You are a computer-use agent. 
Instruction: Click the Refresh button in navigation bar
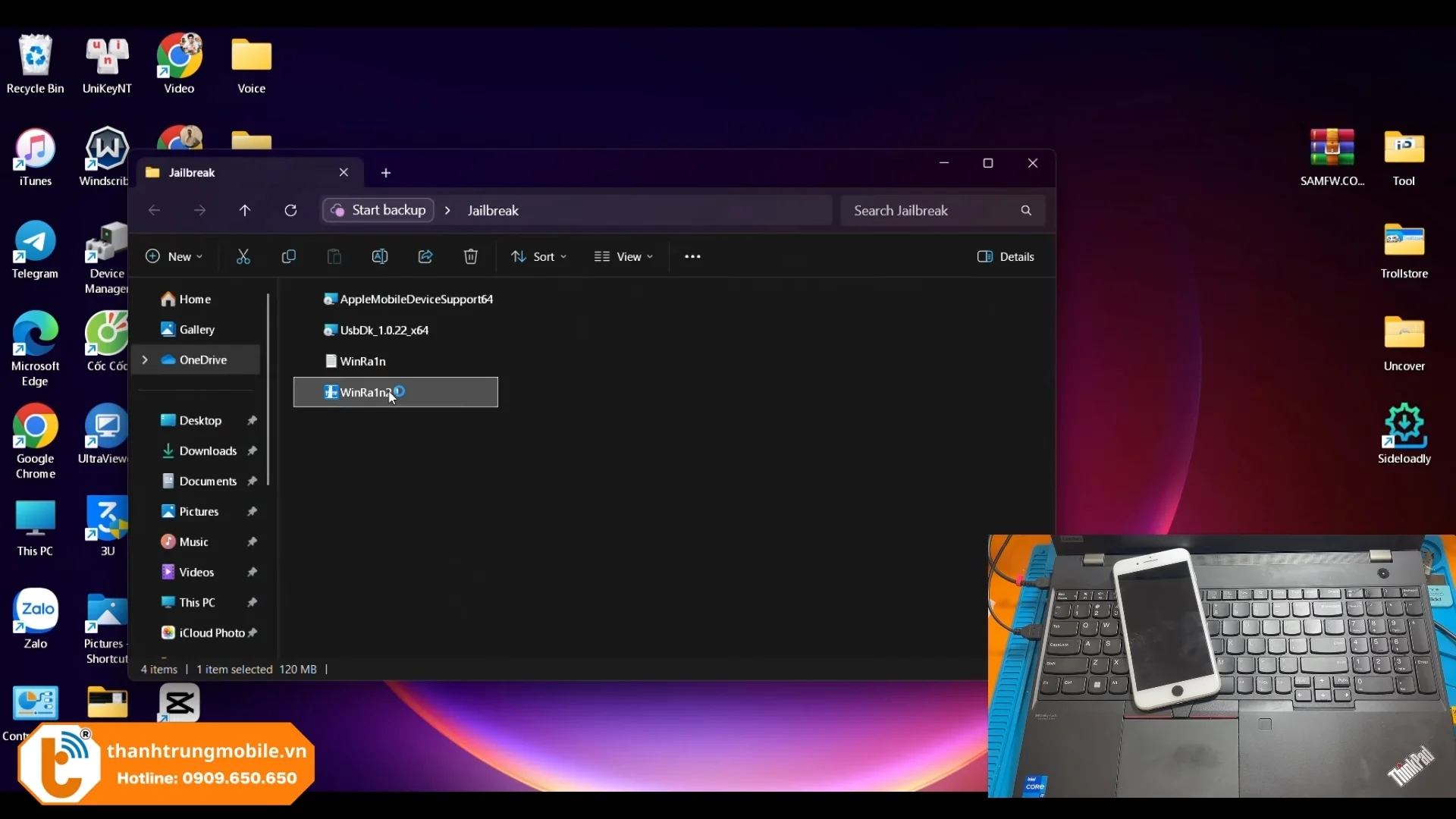click(290, 211)
